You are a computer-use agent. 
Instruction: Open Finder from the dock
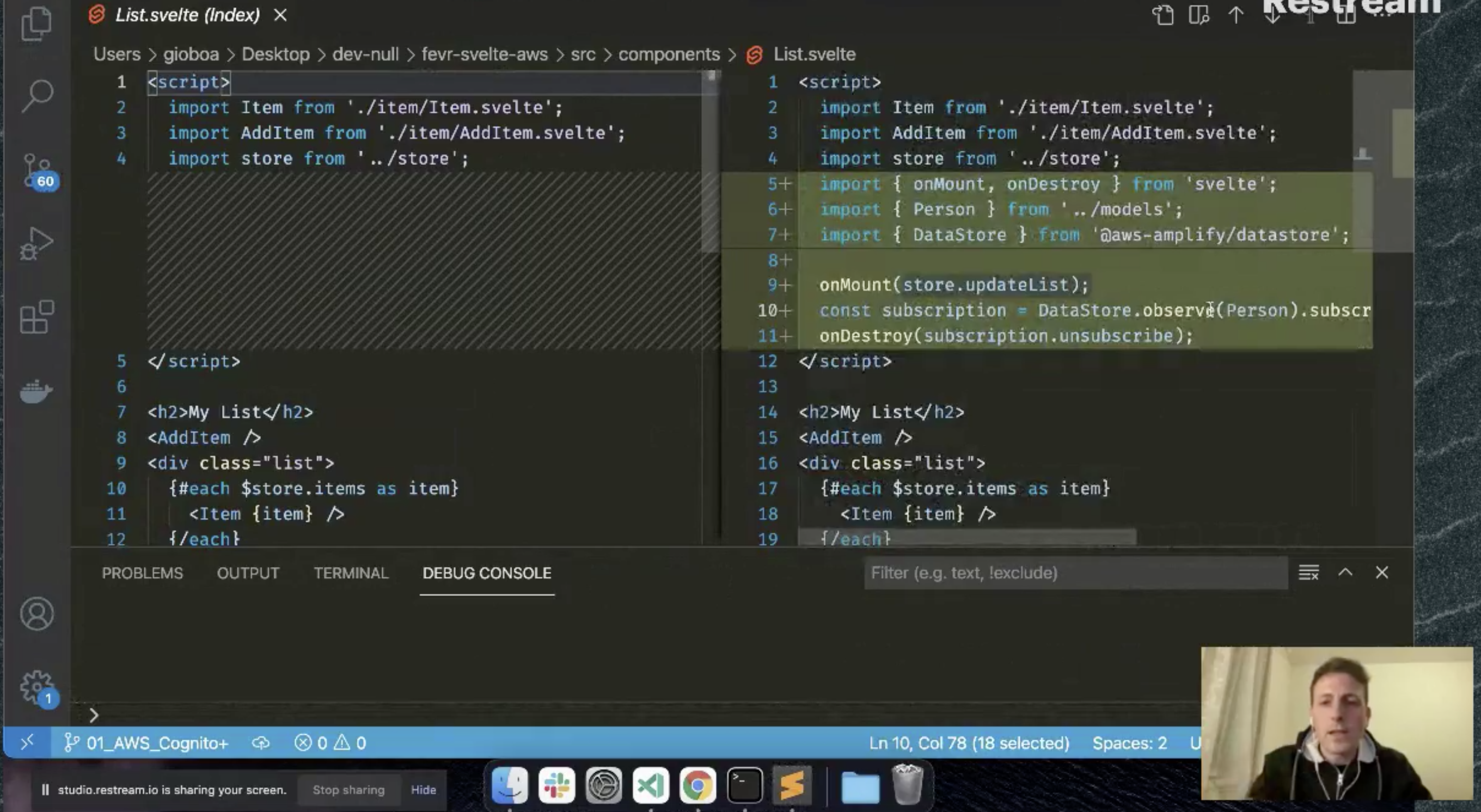(510, 785)
